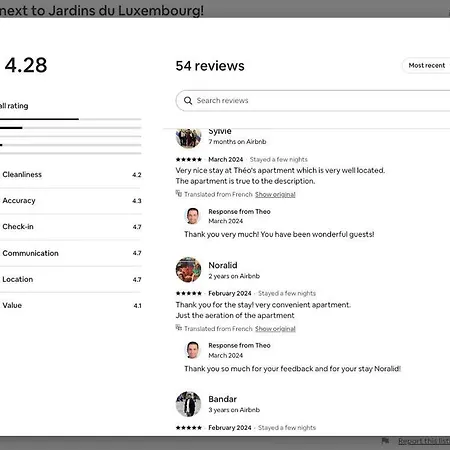Viewport: 450px width, 450px height.
Task: Click the Bandar reviewer name
Action: (x=222, y=399)
